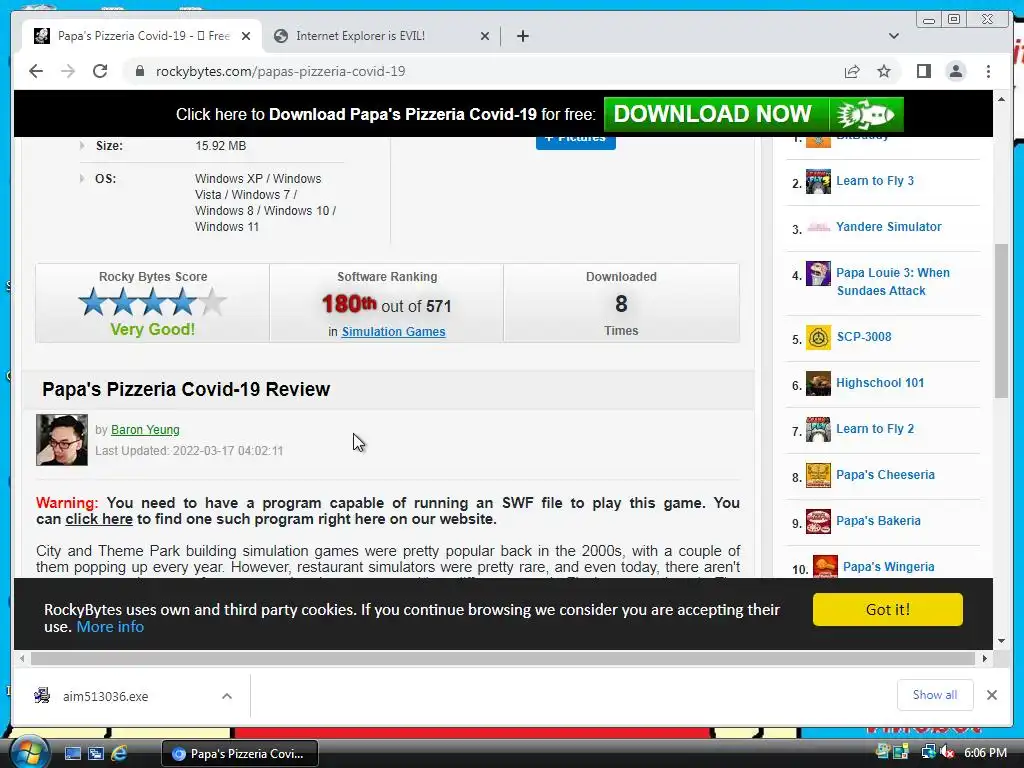This screenshot has width=1024, height=768.
Task: Close the Internet Explorer is EVIL tab
Action: pyautogui.click(x=485, y=36)
